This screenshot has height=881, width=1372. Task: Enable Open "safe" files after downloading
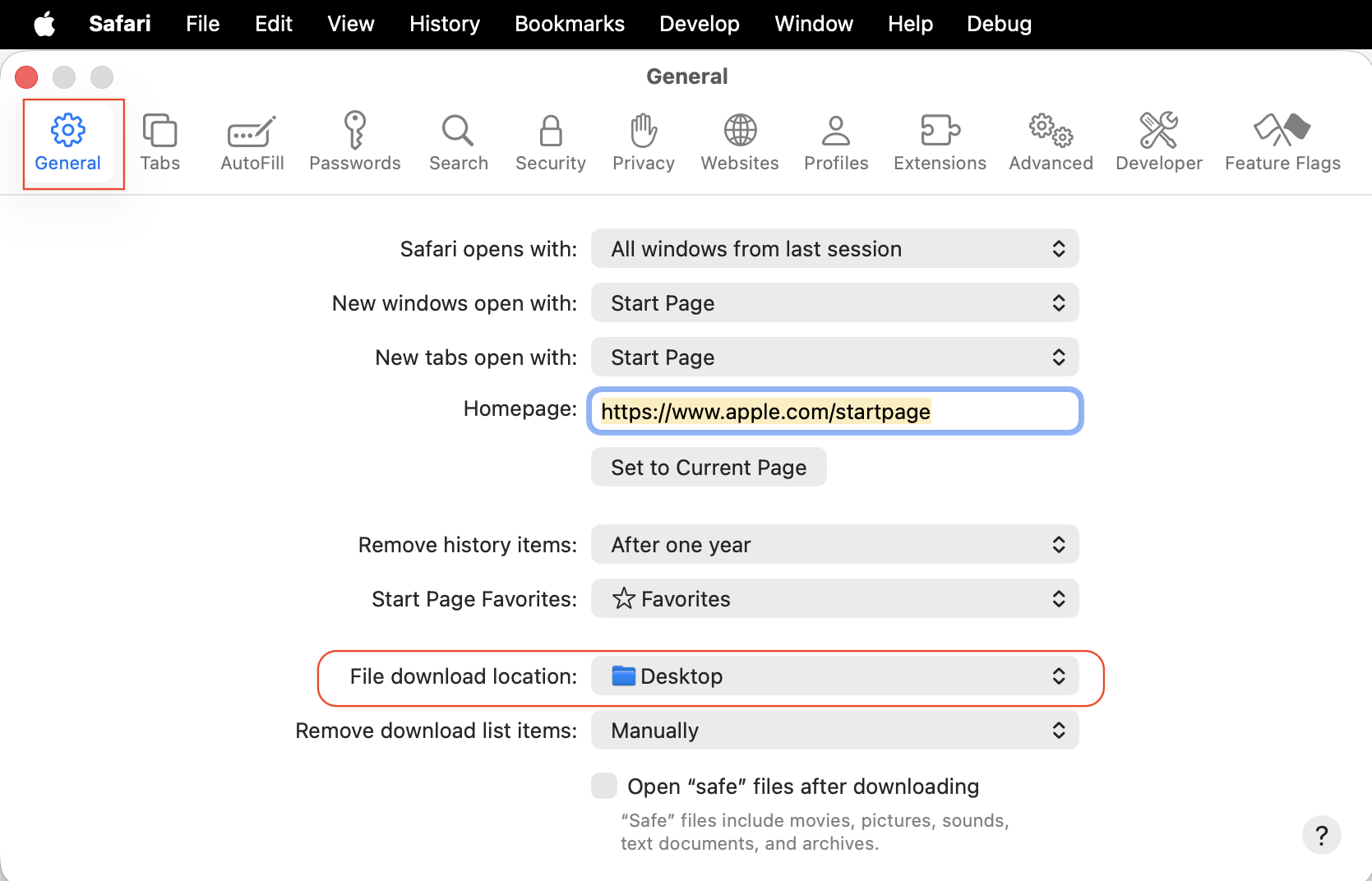click(604, 786)
